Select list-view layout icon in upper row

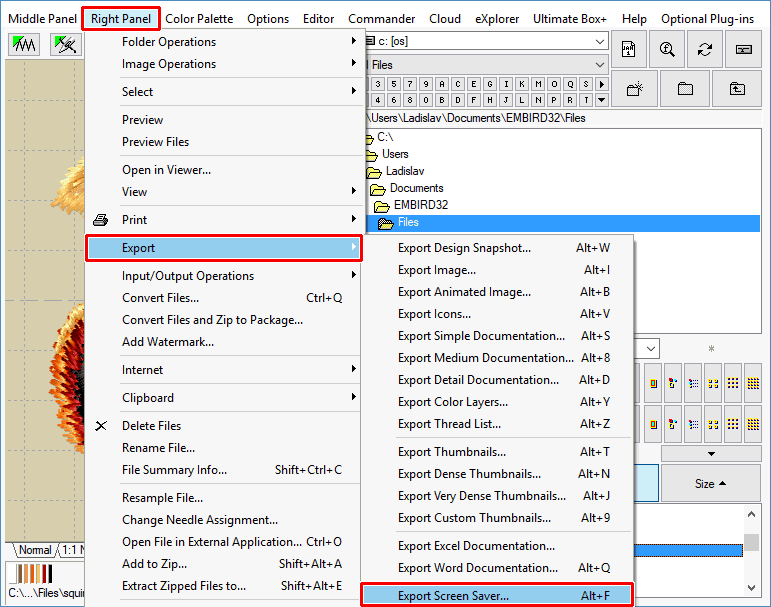coord(693,383)
